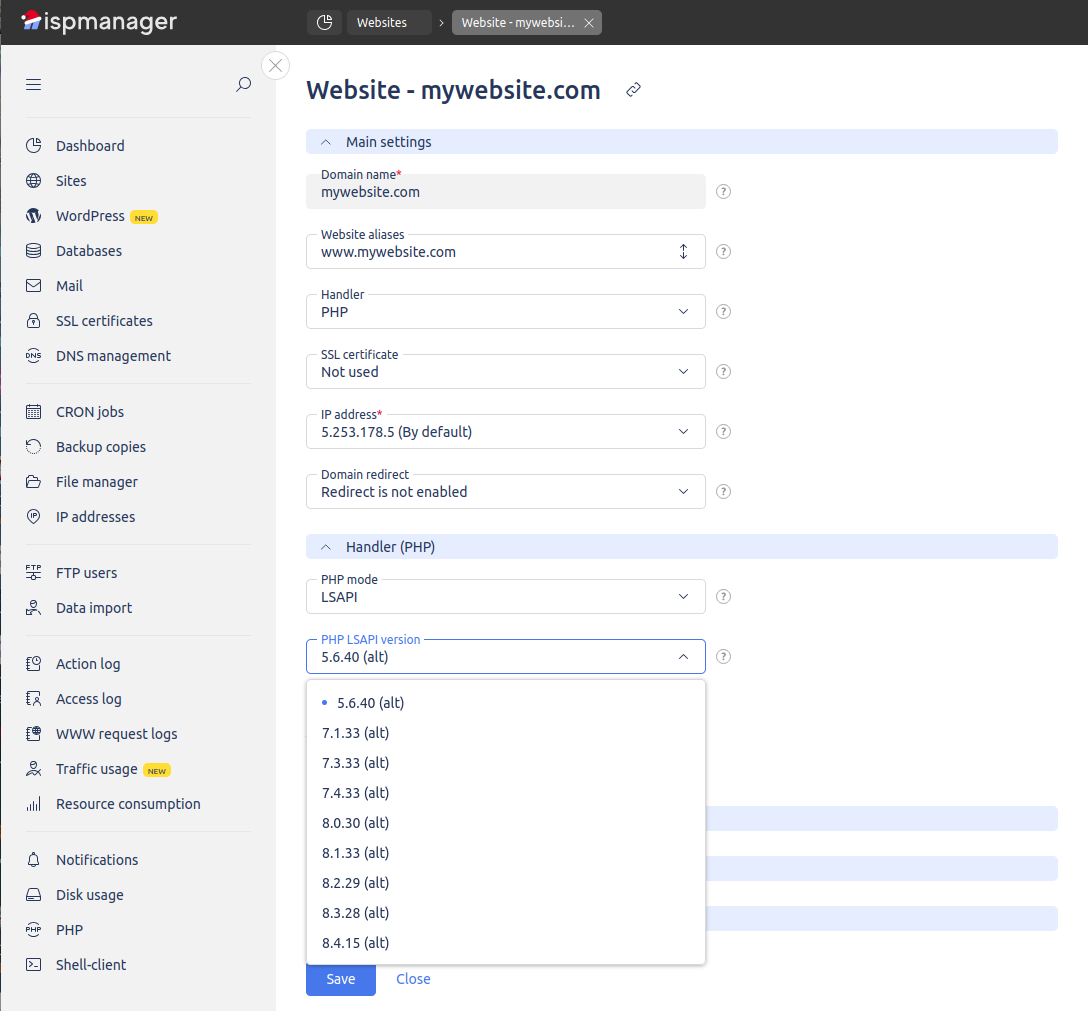Viewport: 1088px width, 1011px height.
Task: Open the Handler dropdown
Action: click(x=505, y=311)
